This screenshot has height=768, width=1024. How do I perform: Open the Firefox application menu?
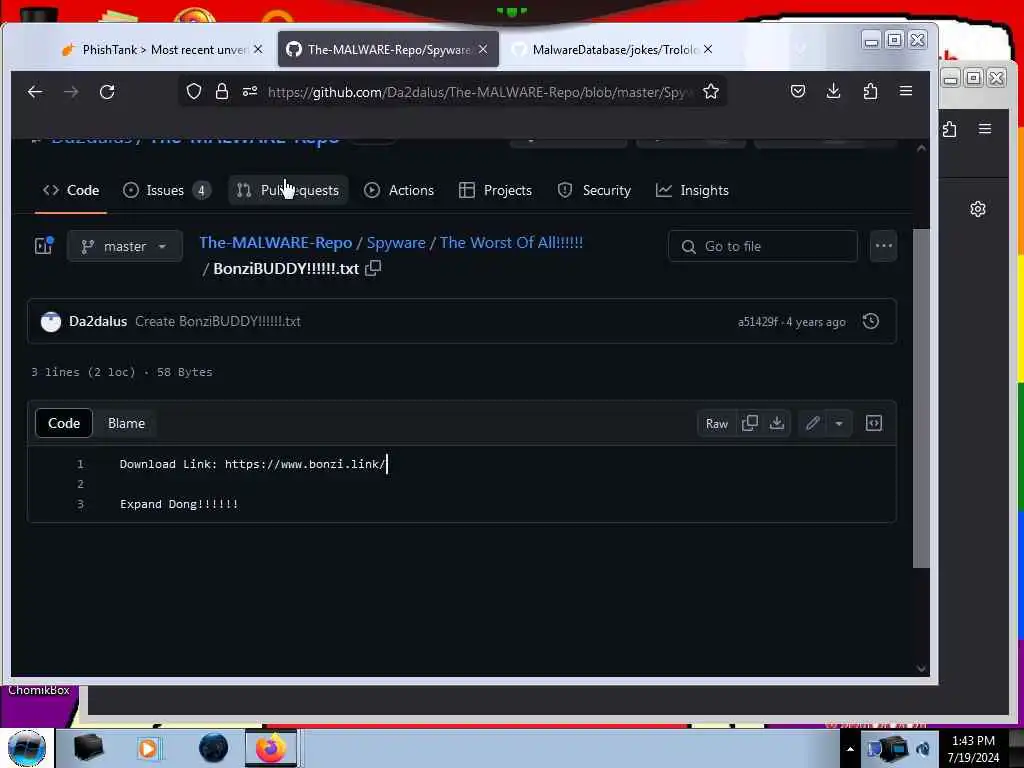(906, 91)
